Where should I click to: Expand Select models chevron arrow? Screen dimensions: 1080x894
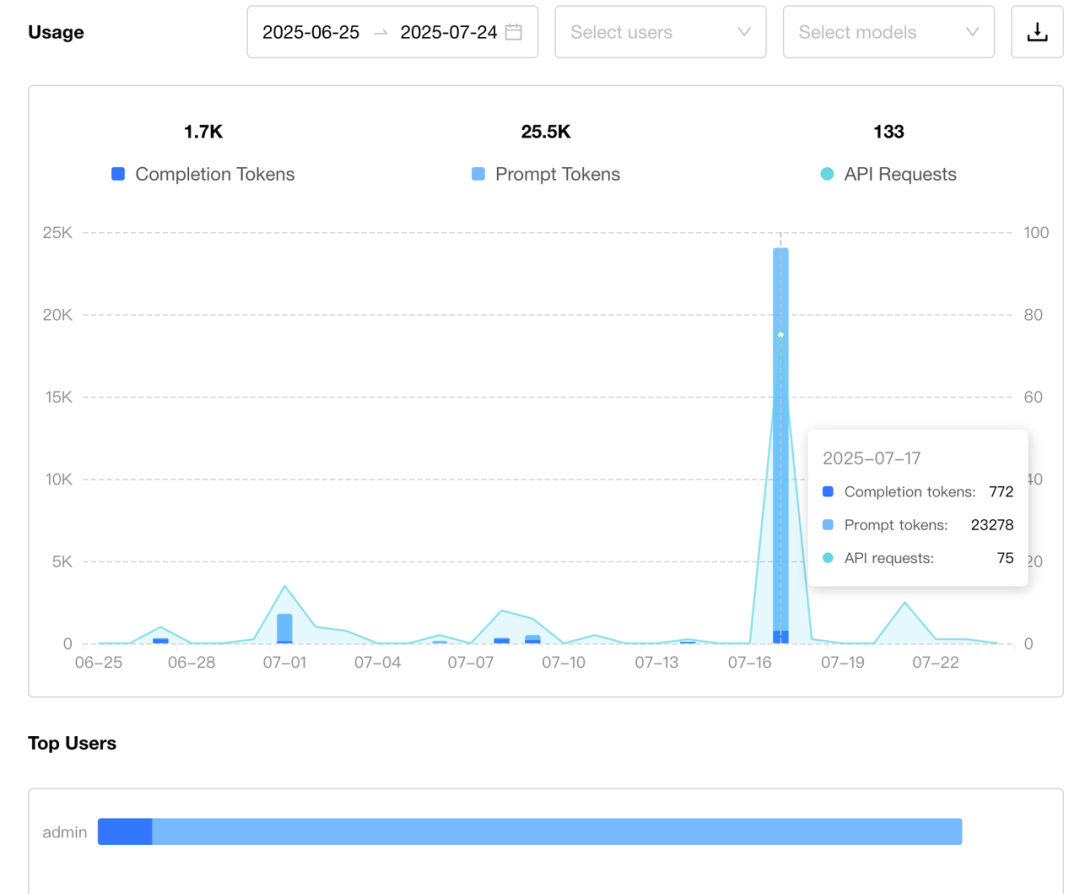(x=972, y=32)
